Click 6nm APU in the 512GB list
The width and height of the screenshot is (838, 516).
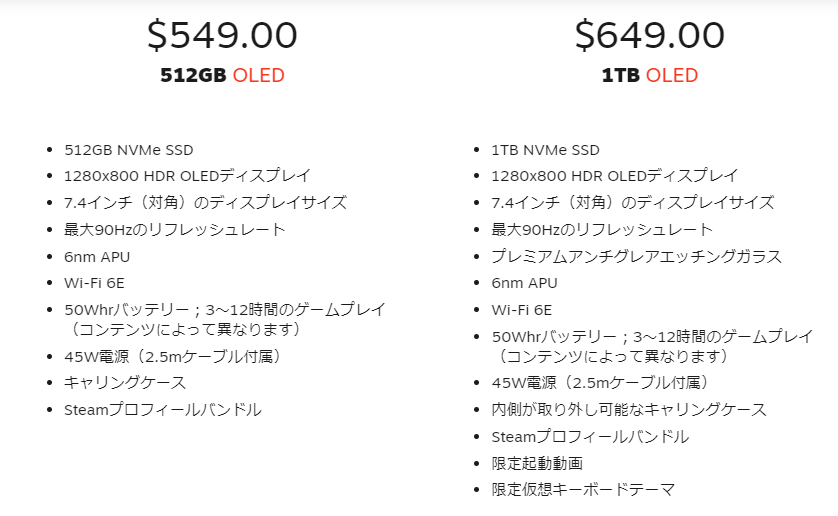pos(97,257)
